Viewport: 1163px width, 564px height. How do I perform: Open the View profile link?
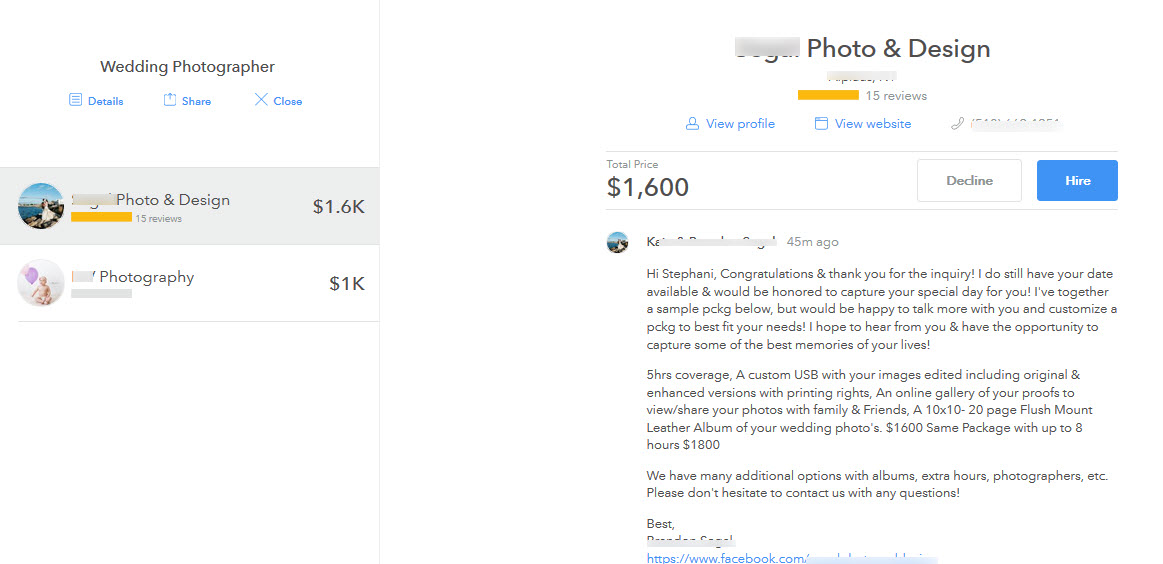(x=740, y=124)
